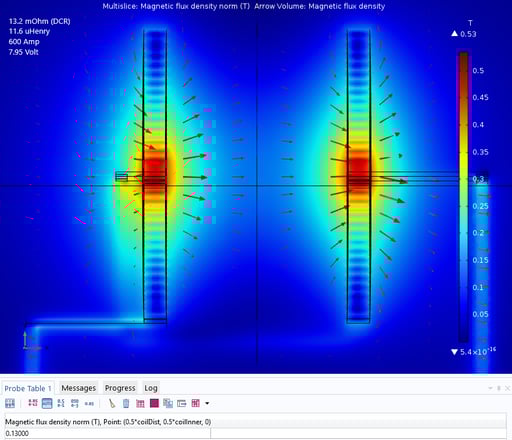The image size is (512, 440).
Task: Copy table and headers to clipboard
Action: 168,403
